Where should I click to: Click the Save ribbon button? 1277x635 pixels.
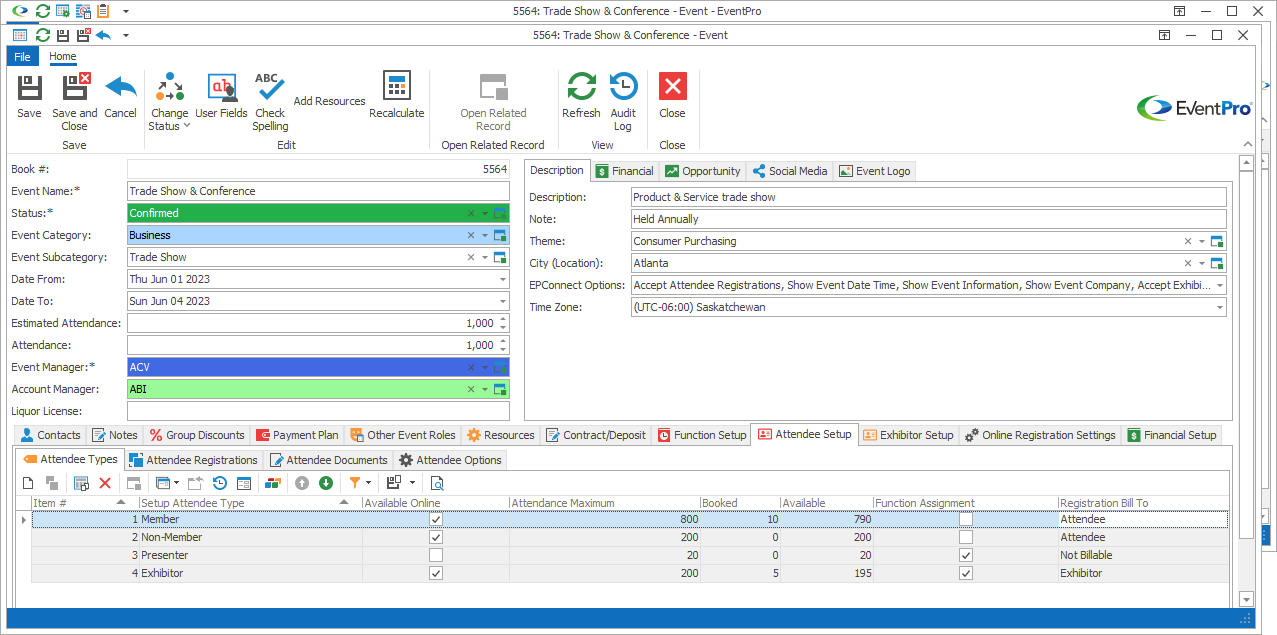pyautogui.click(x=29, y=96)
